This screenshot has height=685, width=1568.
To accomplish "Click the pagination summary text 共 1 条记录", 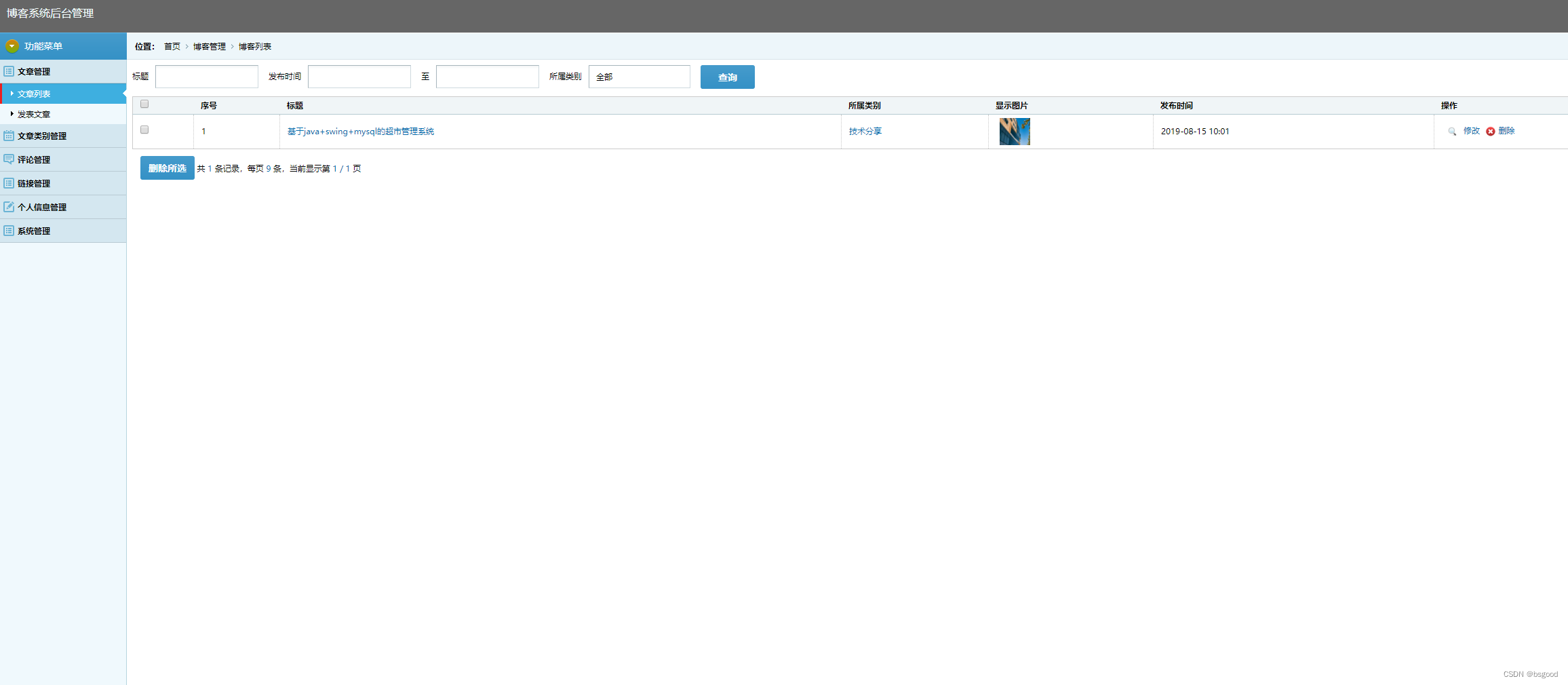I will [x=218, y=169].
